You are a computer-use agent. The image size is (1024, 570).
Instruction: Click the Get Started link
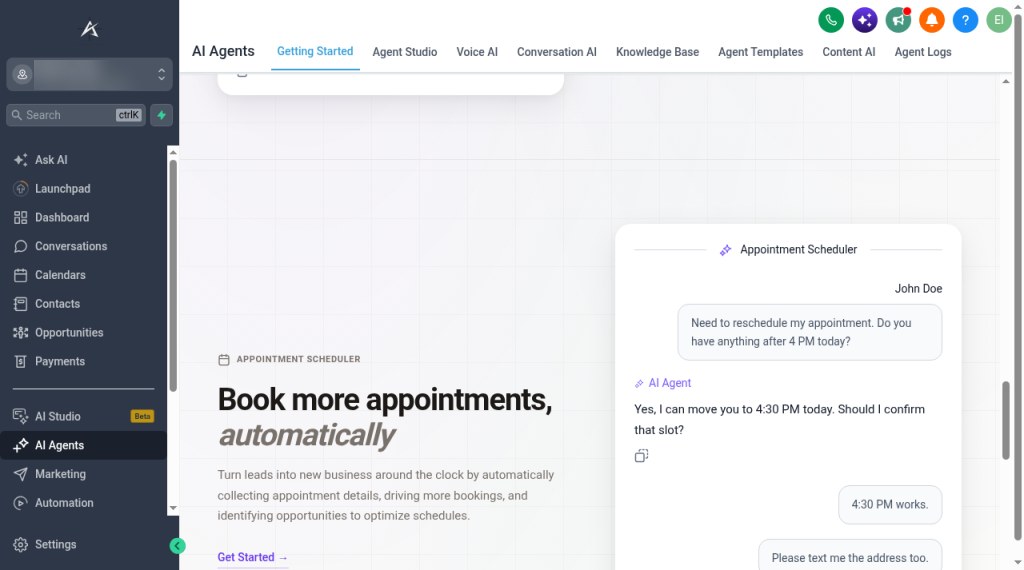click(252, 557)
